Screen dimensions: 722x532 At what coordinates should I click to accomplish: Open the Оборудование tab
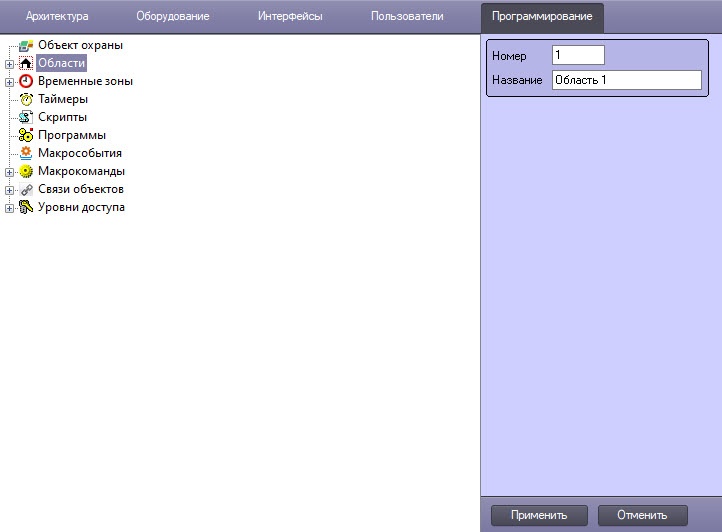click(x=172, y=17)
